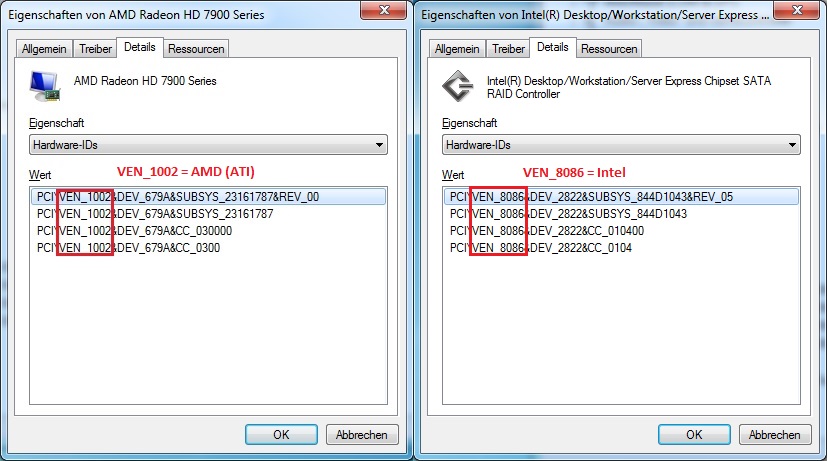Open Treiber tab in AMD Radeon window

[95, 49]
